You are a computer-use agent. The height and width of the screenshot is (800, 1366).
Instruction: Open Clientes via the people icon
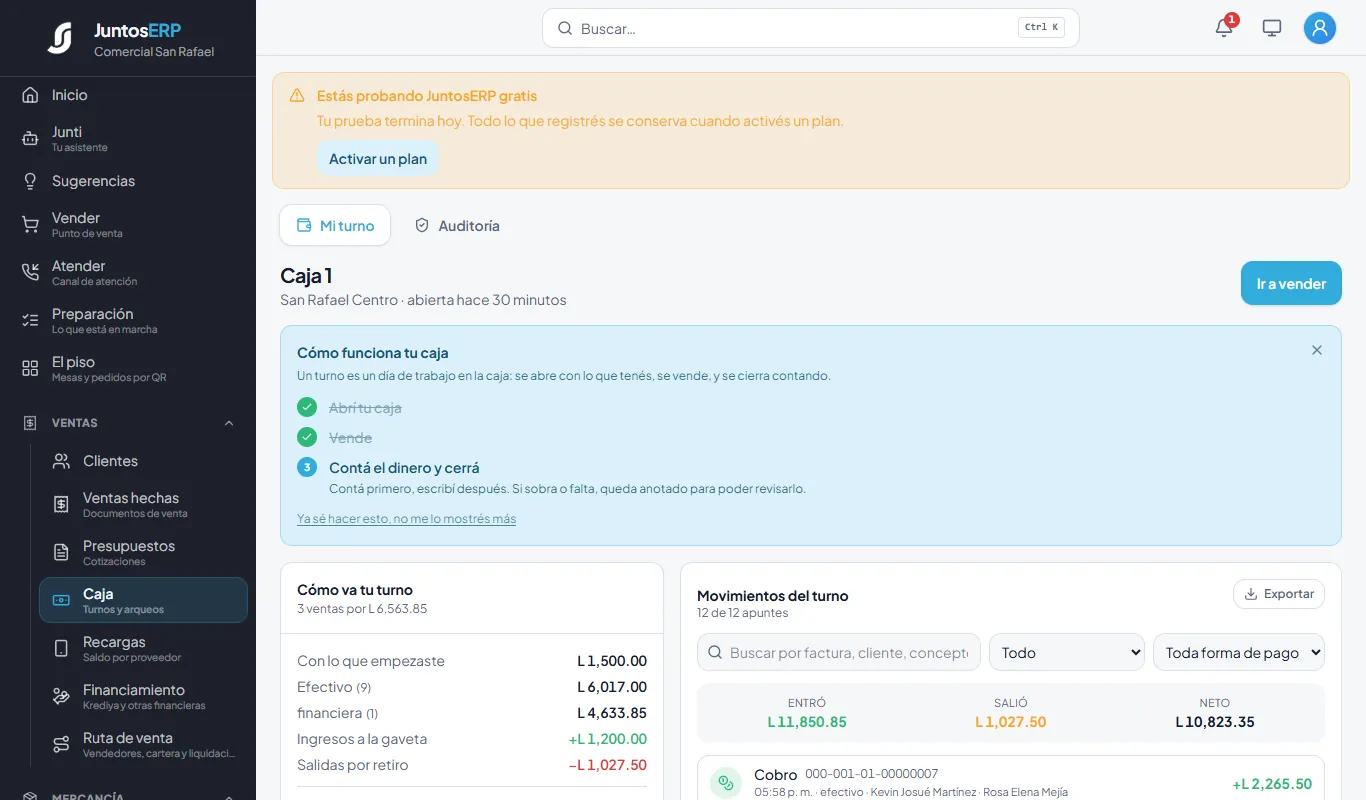tap(61, 461)
